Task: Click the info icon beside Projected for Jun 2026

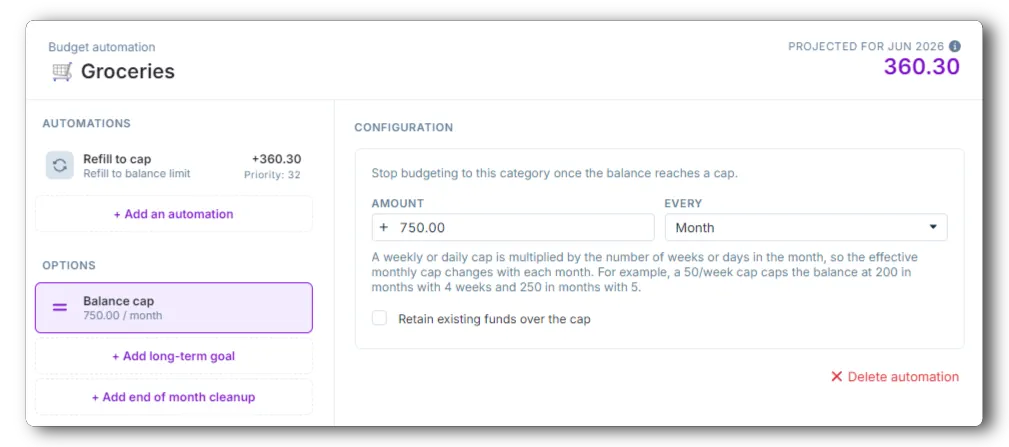Action: [955, 46]
